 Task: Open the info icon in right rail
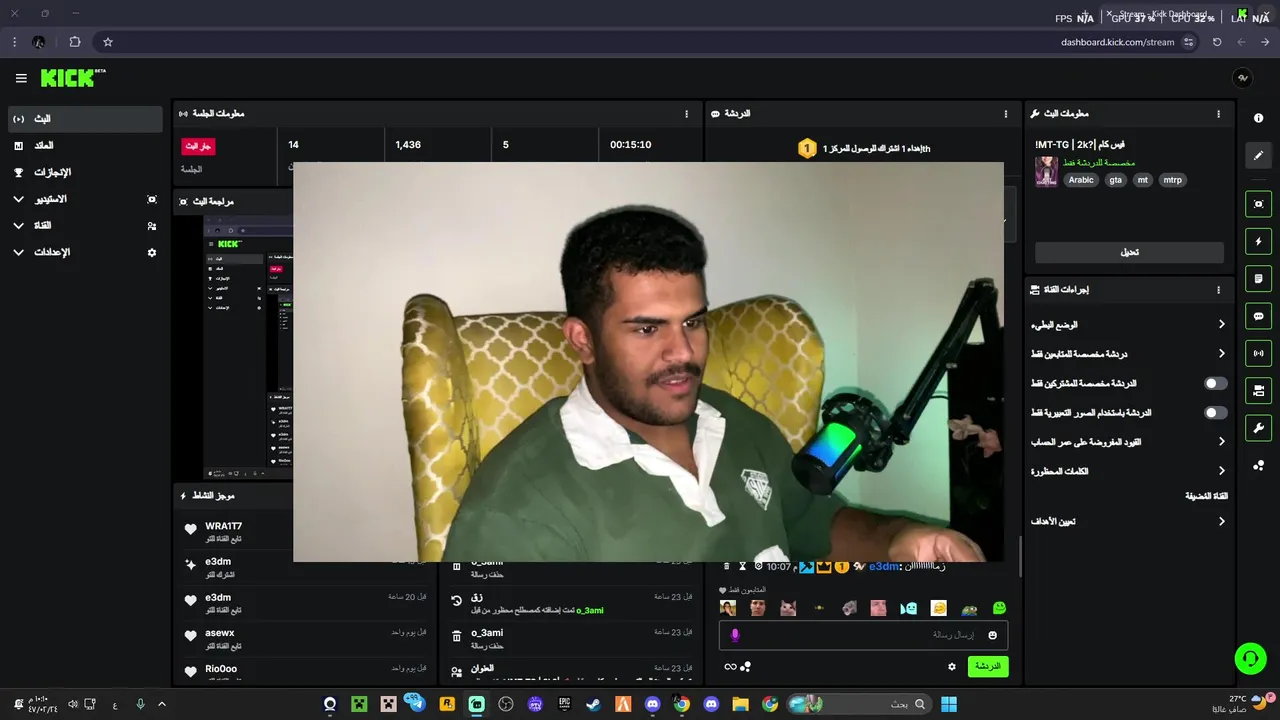1258,118
